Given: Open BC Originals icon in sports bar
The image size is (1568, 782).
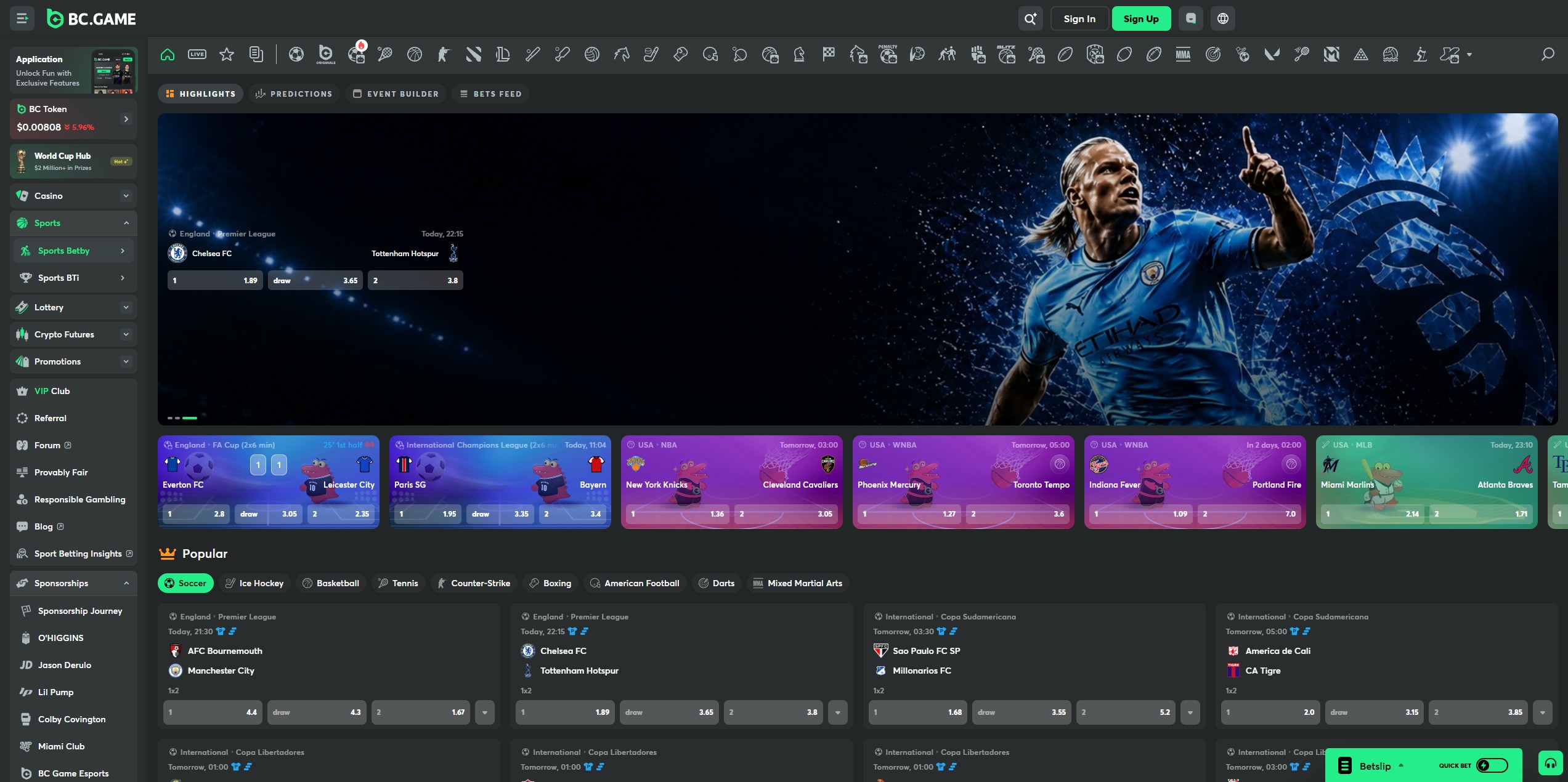Looking at the screenshot, I should point(326,54).
